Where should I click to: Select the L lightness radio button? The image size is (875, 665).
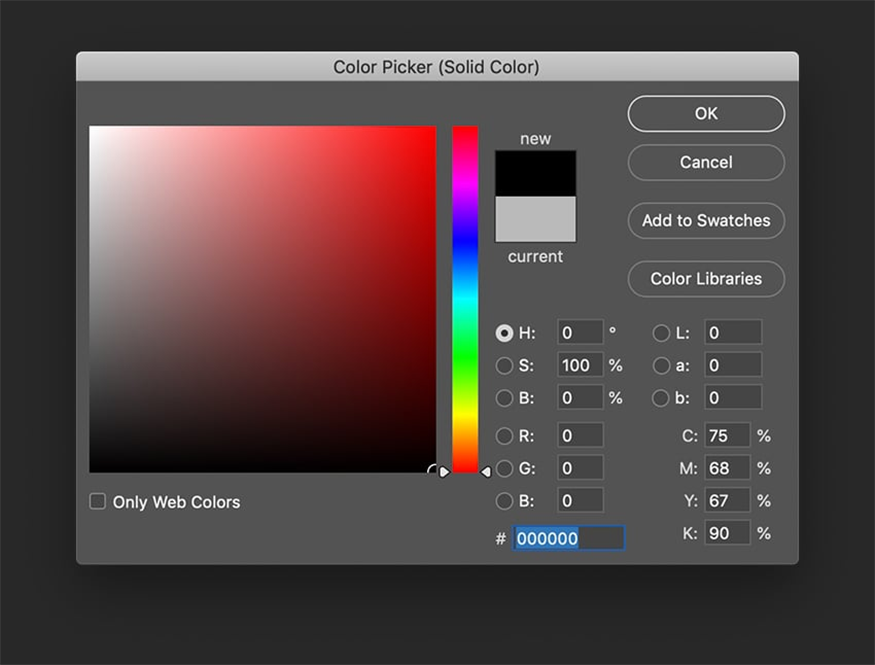point(661,333)
